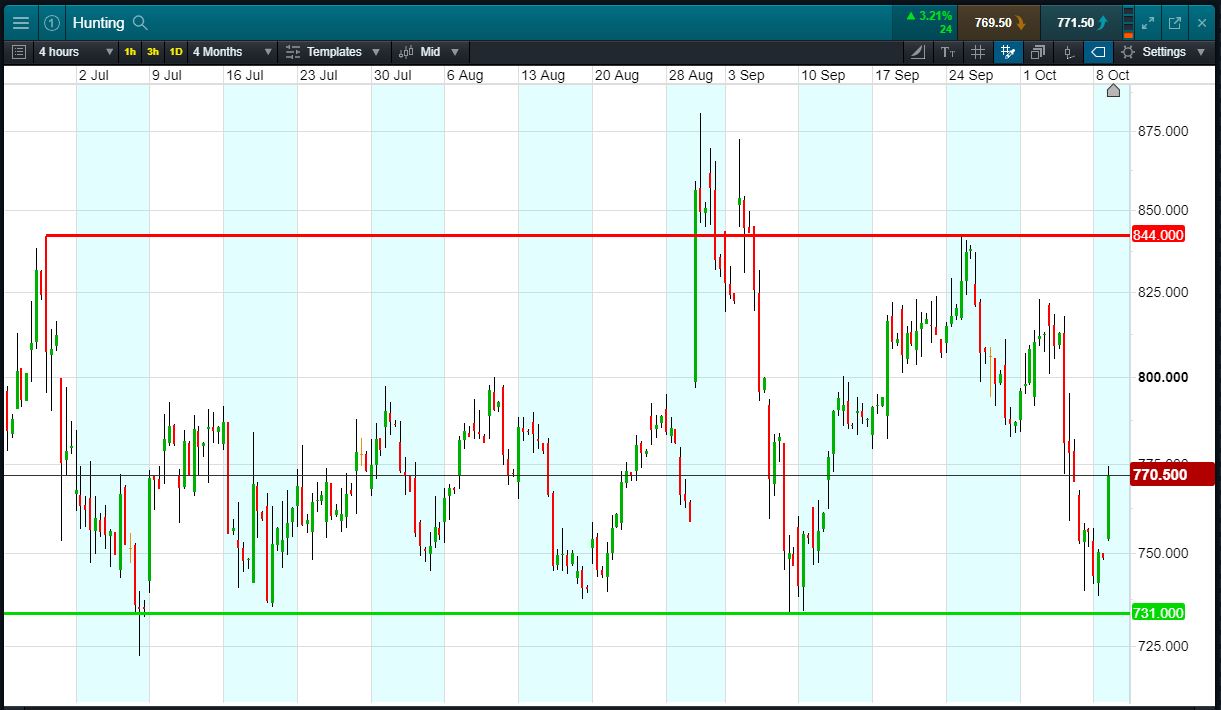Click the 2 Jul date label
The width and height of the screenshot is (1221, 710).
point(93,75)
